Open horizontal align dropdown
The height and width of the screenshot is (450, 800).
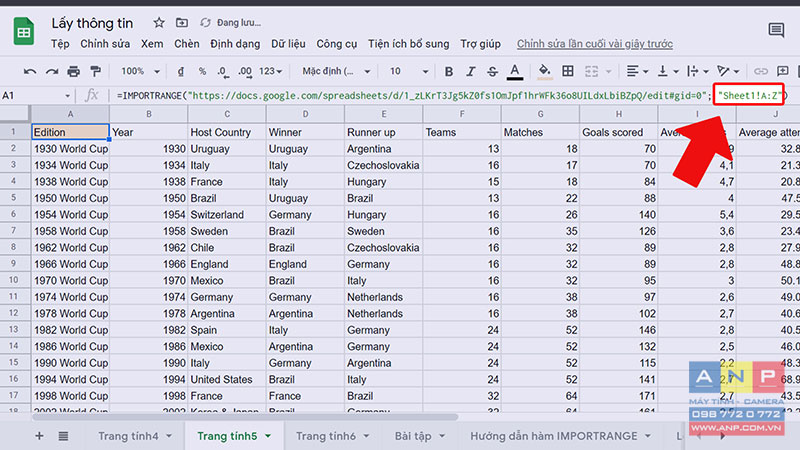tap(637, 71)
